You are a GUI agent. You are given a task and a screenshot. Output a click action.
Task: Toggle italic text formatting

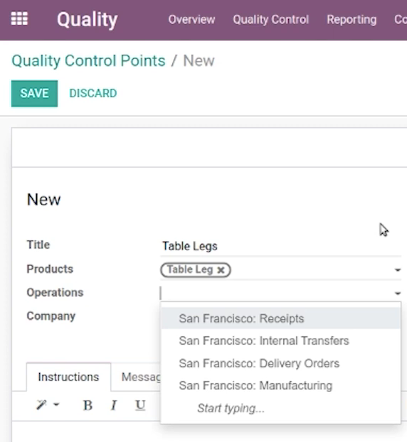coord(114,405)
